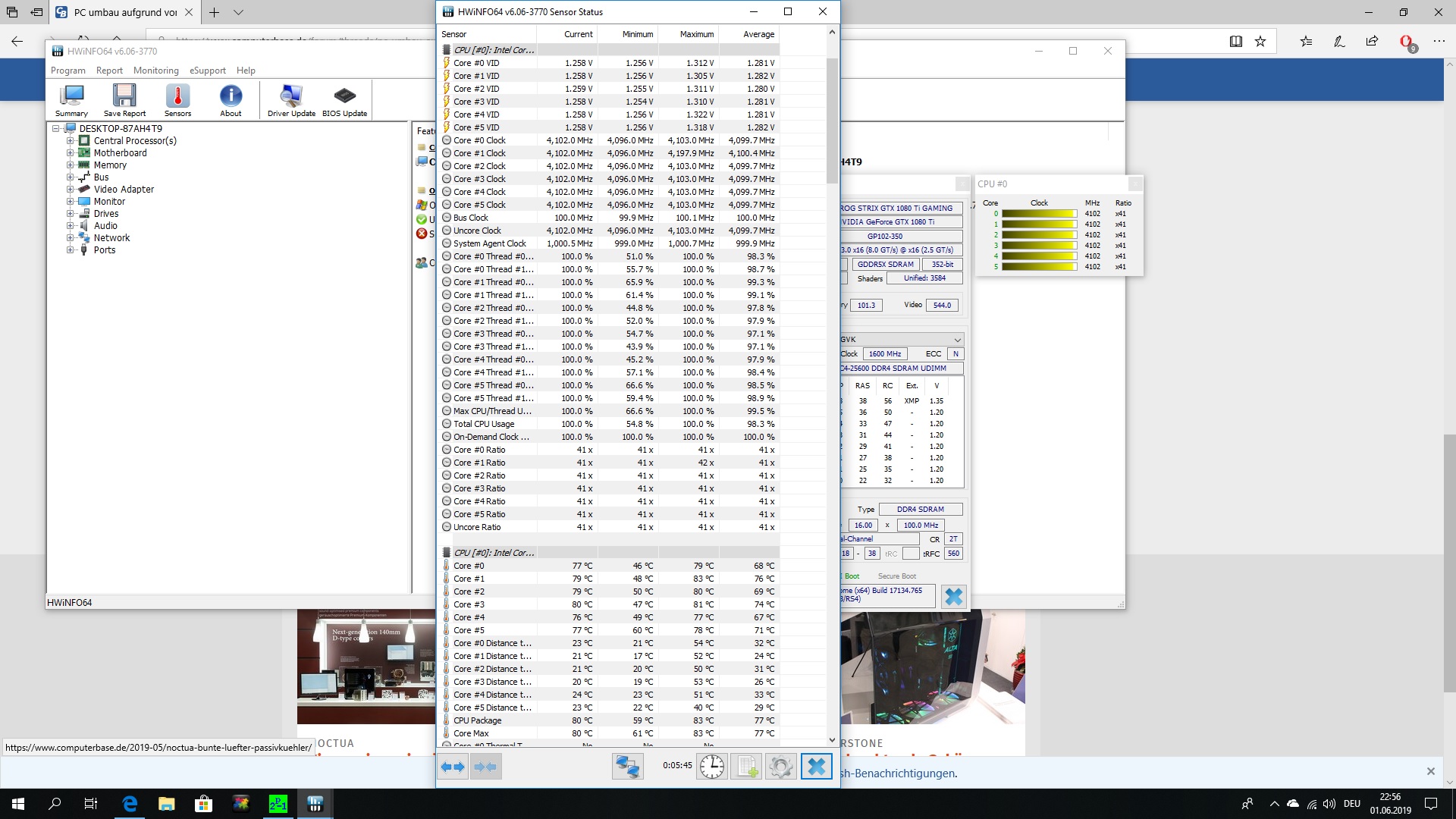Open the memory module dropdown

[x=957, y=340]
